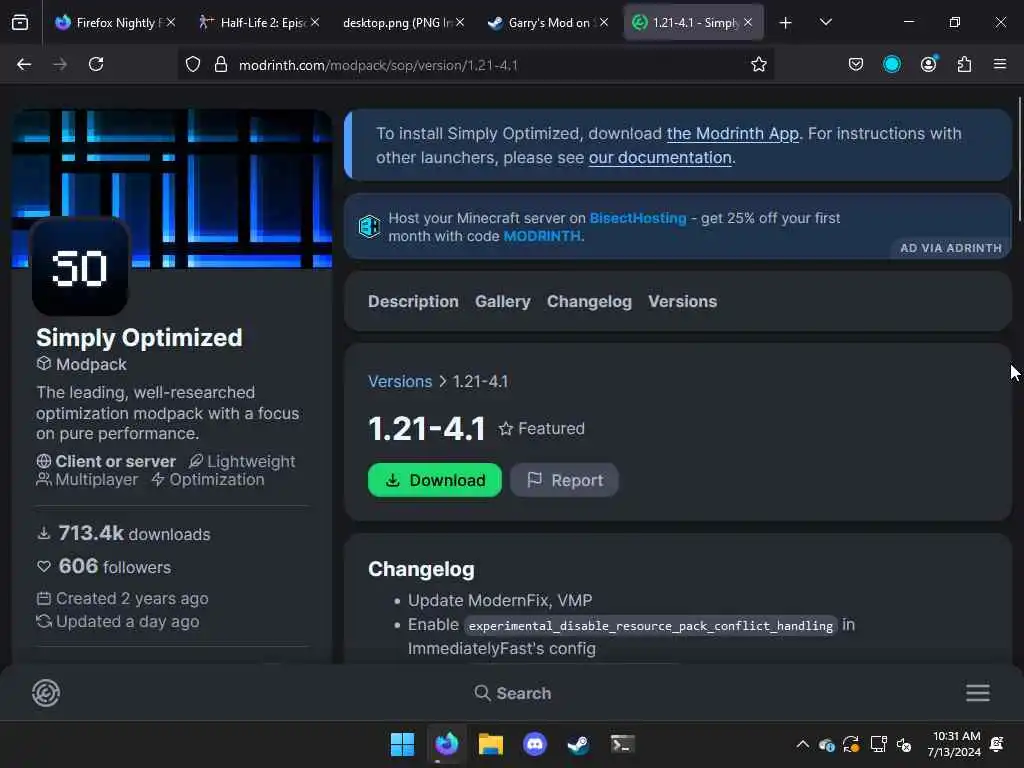Open Firefox Nightly from taskbar

pos(447,744)
